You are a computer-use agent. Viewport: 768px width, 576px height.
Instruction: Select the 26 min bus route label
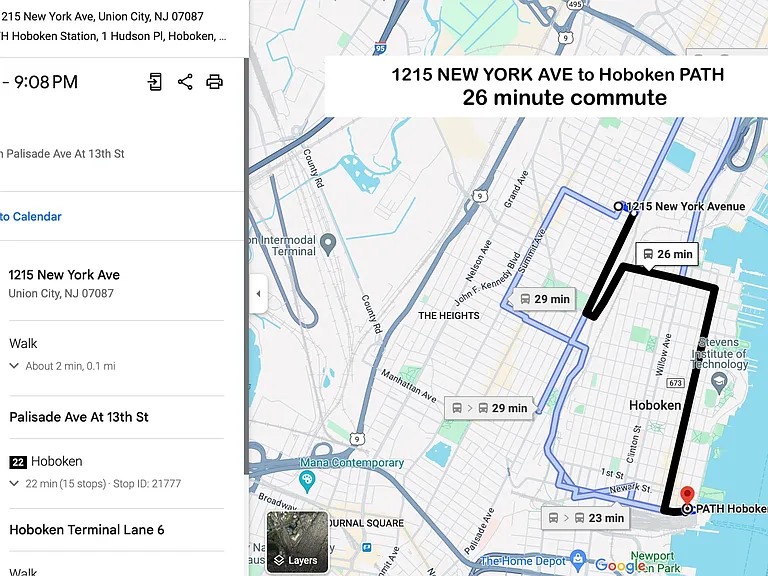point(667,254)
